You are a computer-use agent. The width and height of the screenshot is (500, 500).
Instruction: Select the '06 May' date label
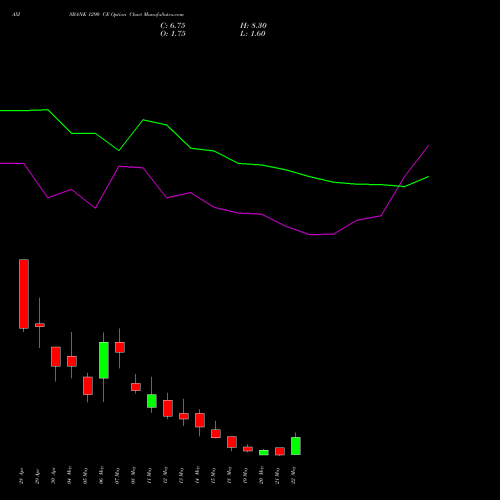tap(102, 476)
